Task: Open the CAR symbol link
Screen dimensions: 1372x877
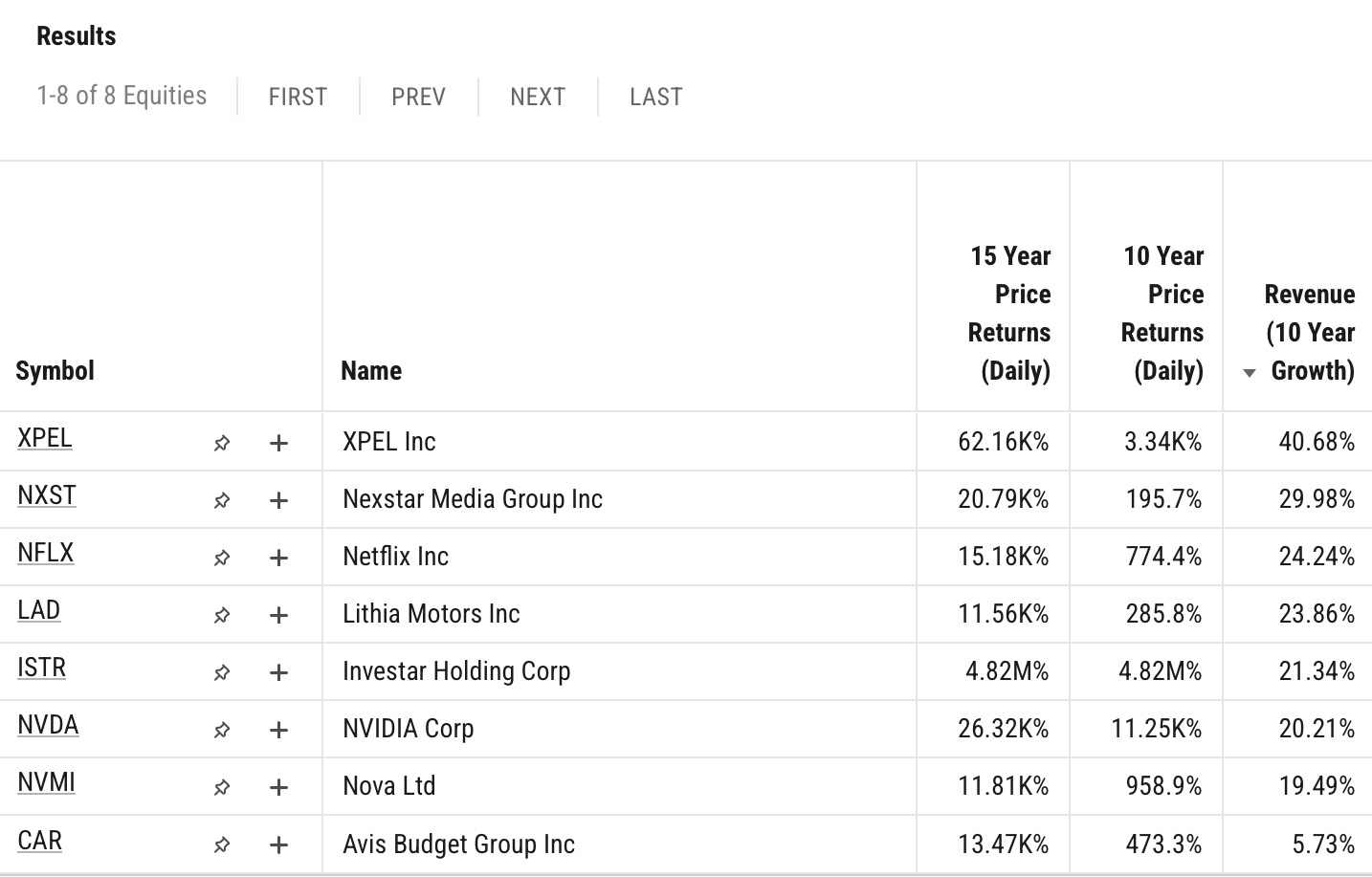Action: (x=39, y=841)
